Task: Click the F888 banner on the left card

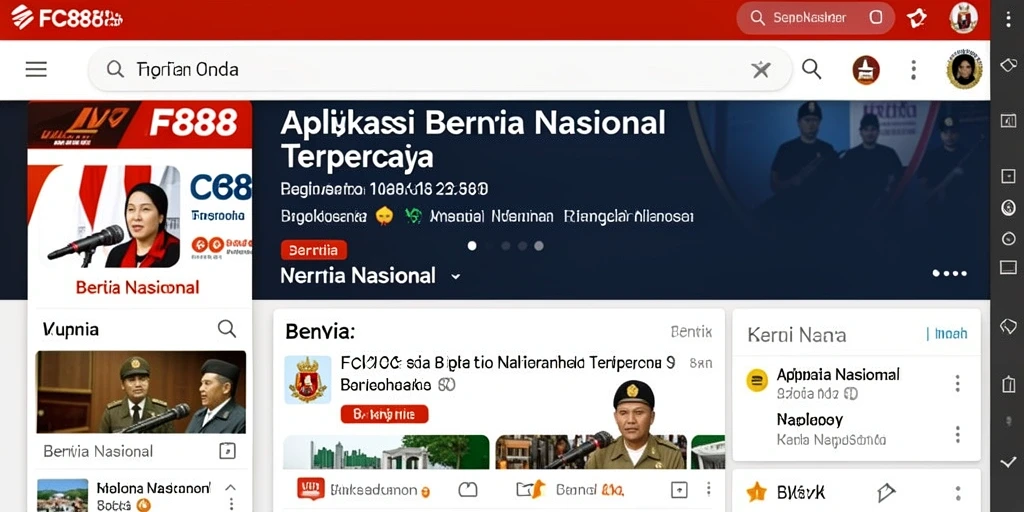Action: tap(140, 124)
